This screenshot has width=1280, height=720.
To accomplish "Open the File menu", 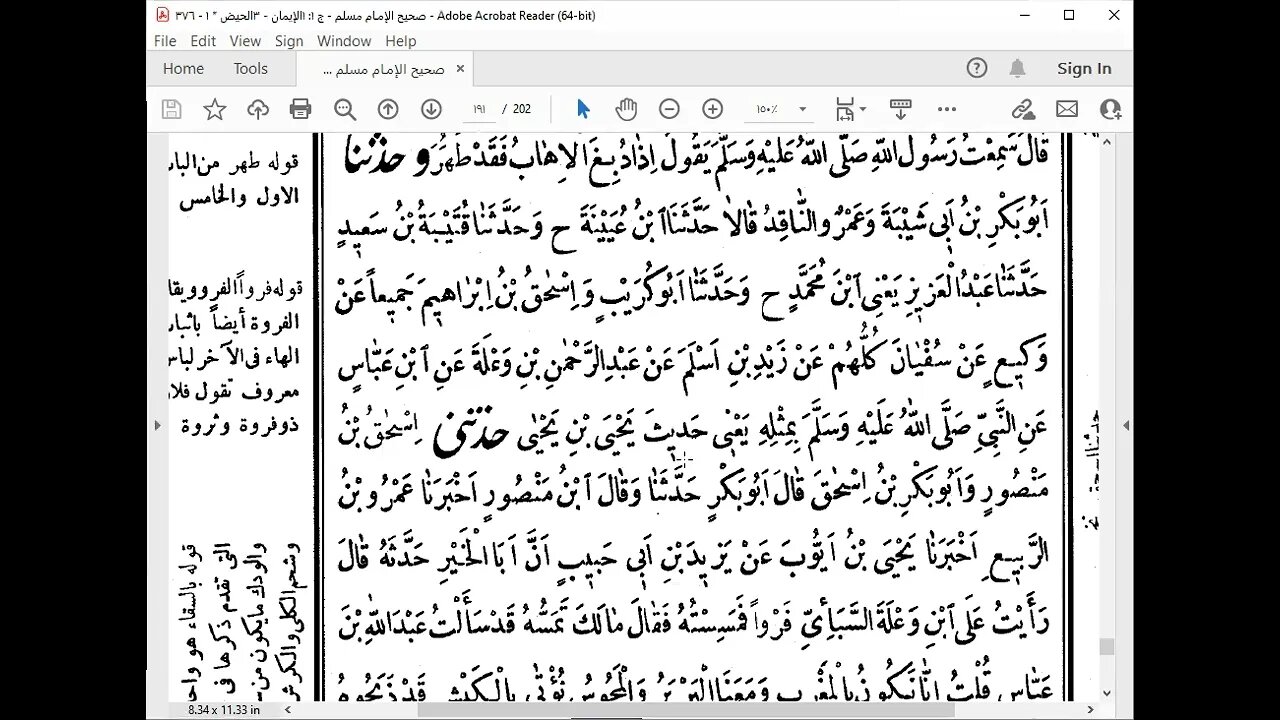I will [165, 41].
